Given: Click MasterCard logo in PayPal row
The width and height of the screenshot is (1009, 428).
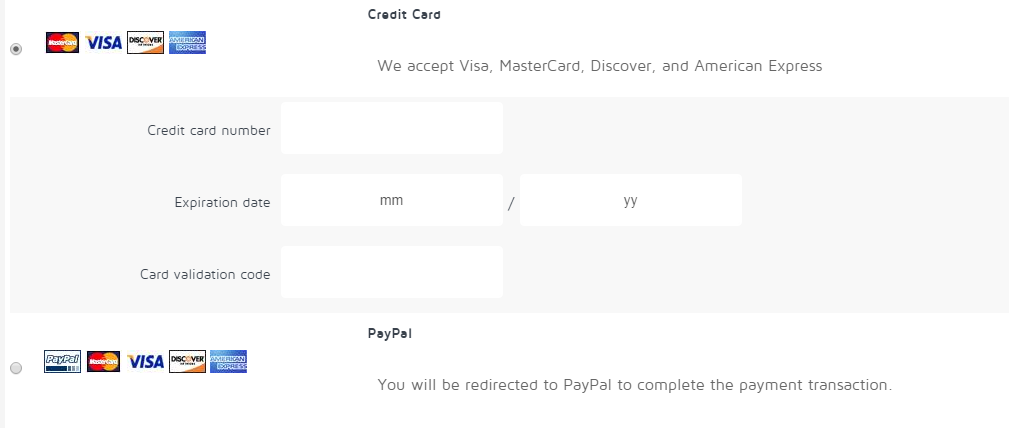Looking at the screenshot, I should tap(103, 361).
